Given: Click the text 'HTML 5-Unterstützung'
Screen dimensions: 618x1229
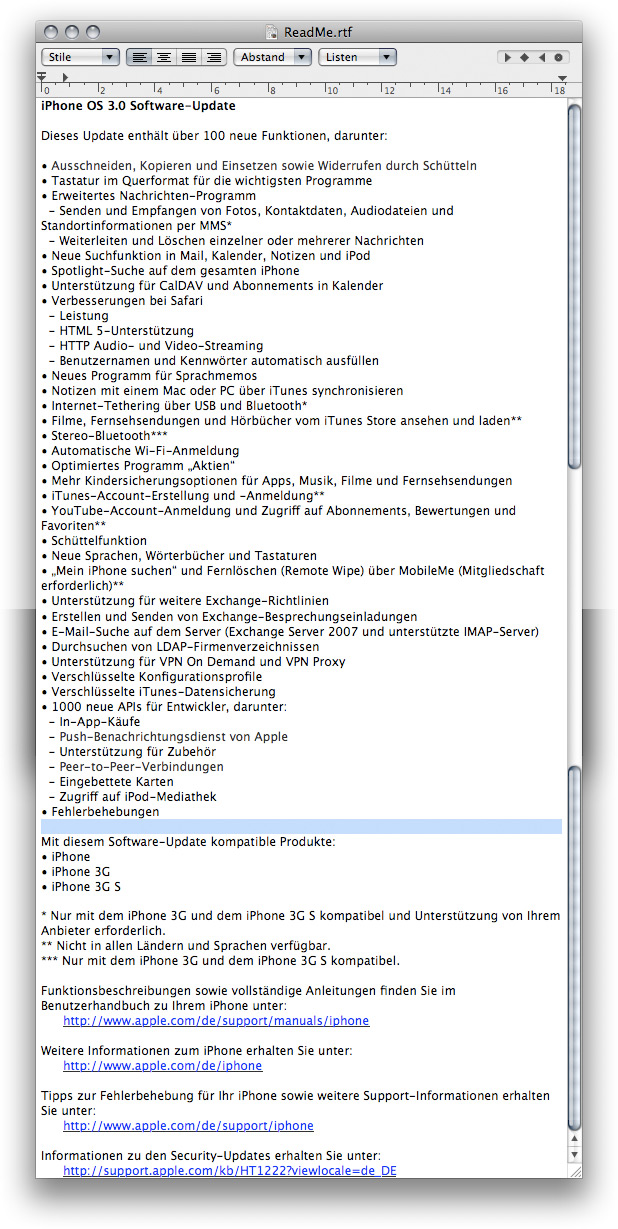Looking at the screenshot, I should point(127,331).
